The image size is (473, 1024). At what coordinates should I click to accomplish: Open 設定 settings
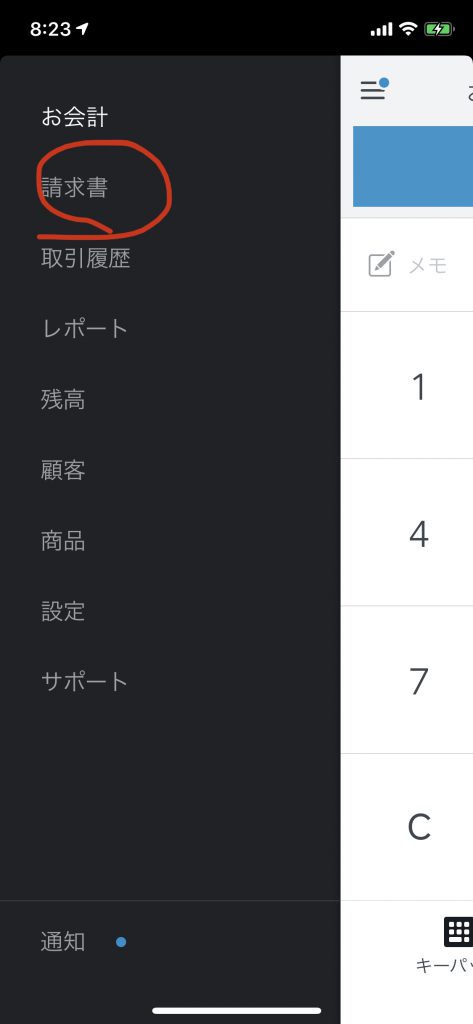[x=63, y=611]
